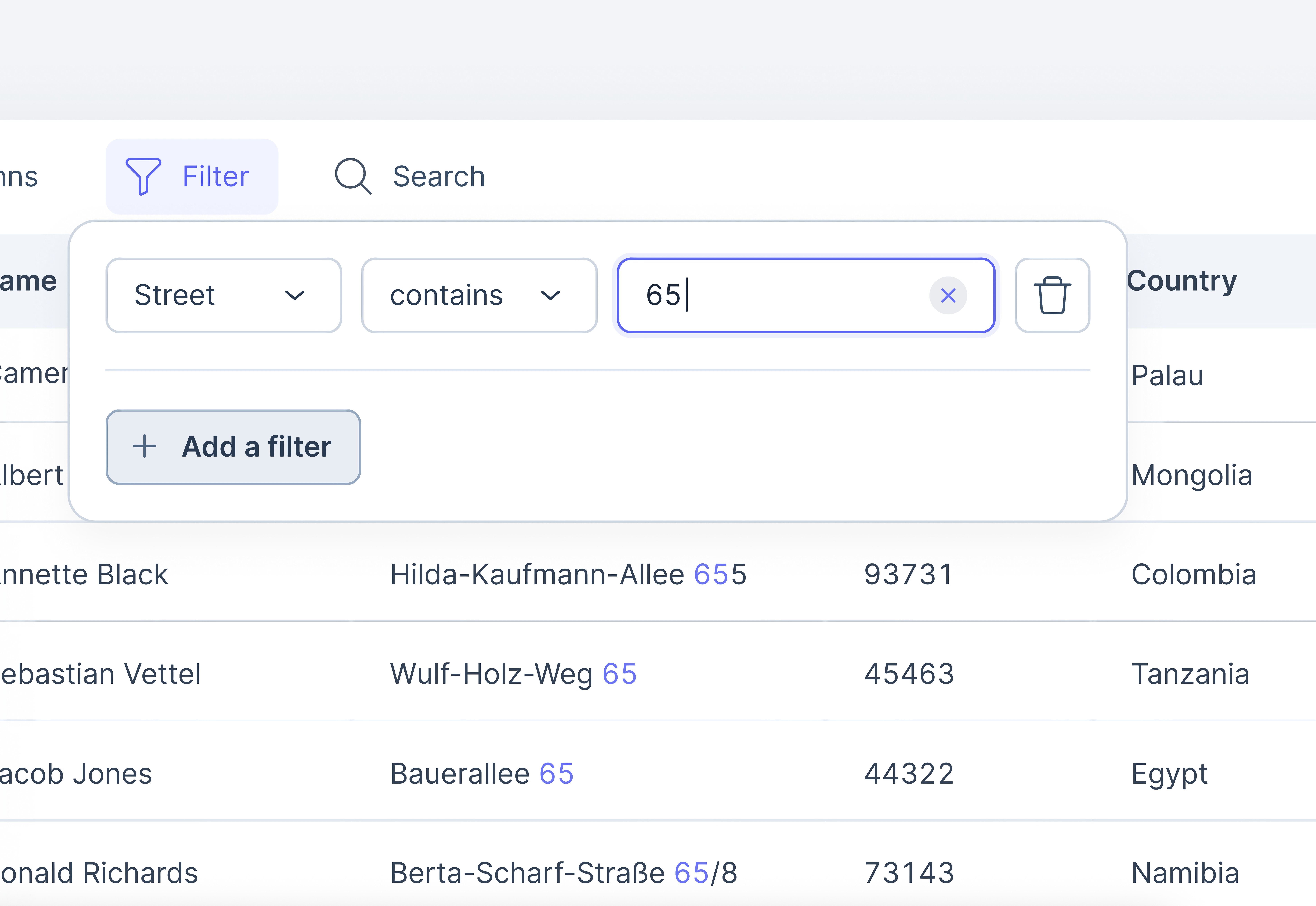Open the Street column dropdown
The height and width of the screenshot is (906, 1316).
(223, 295)
